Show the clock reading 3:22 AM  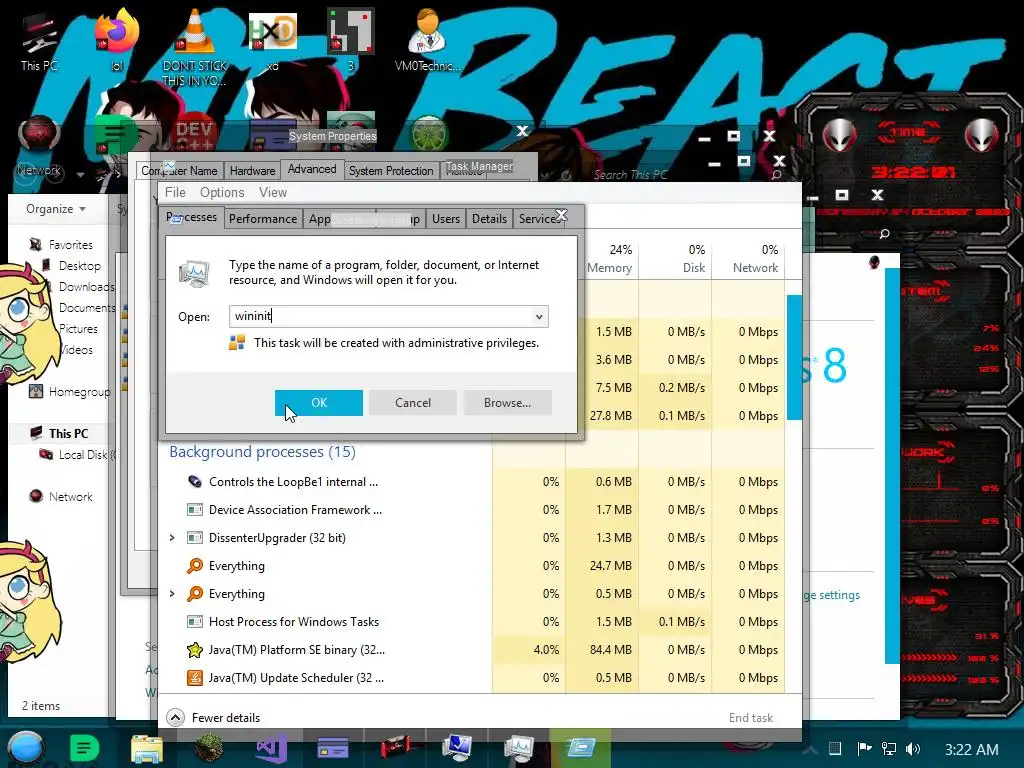972,749
